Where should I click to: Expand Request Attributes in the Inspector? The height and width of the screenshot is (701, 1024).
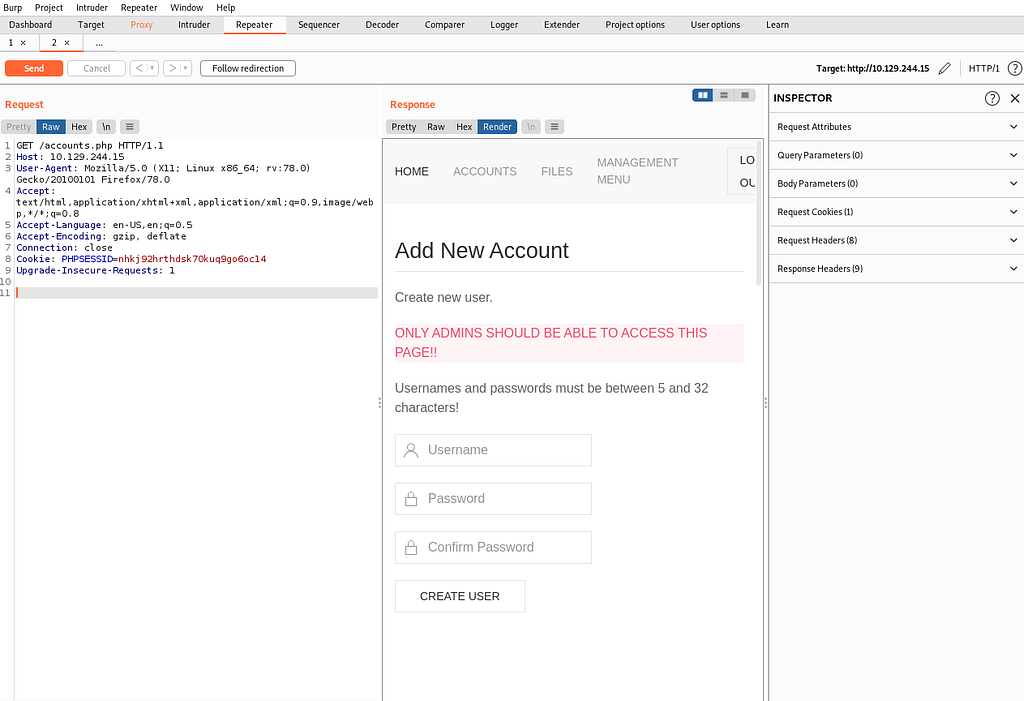pos(897,127)
